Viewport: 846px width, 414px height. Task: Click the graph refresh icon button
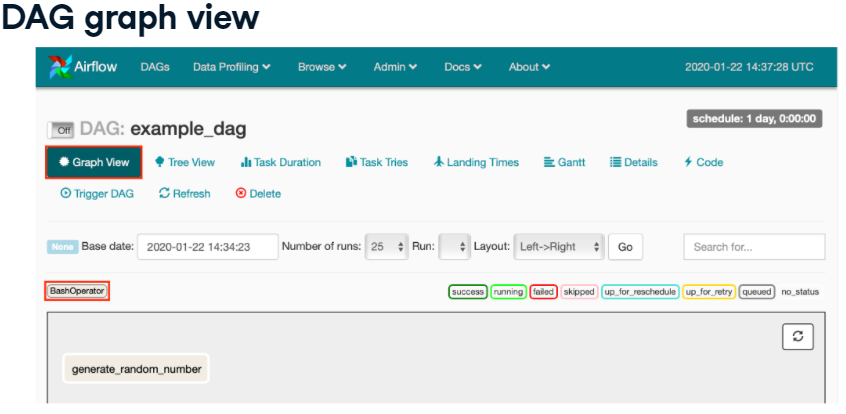797,337
